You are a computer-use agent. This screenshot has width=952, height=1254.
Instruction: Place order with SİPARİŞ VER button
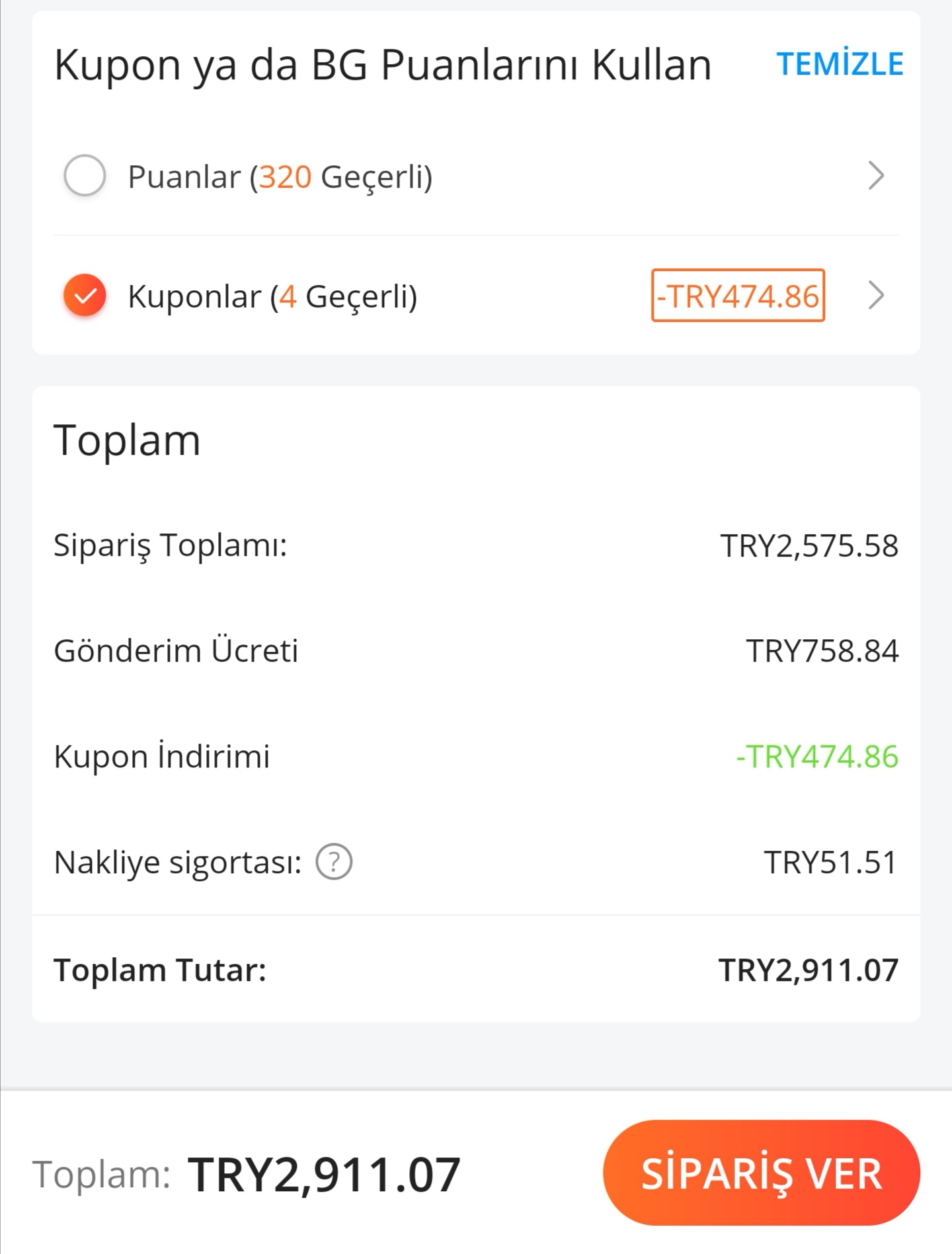[x=762, y=1173]
